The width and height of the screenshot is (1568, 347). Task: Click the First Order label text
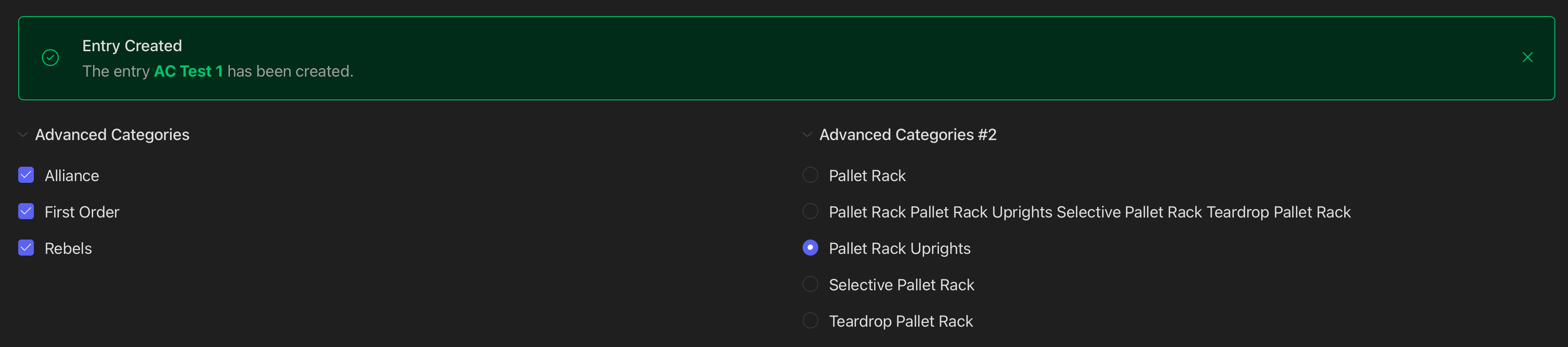pyautogui.click(x=82, y=212)
